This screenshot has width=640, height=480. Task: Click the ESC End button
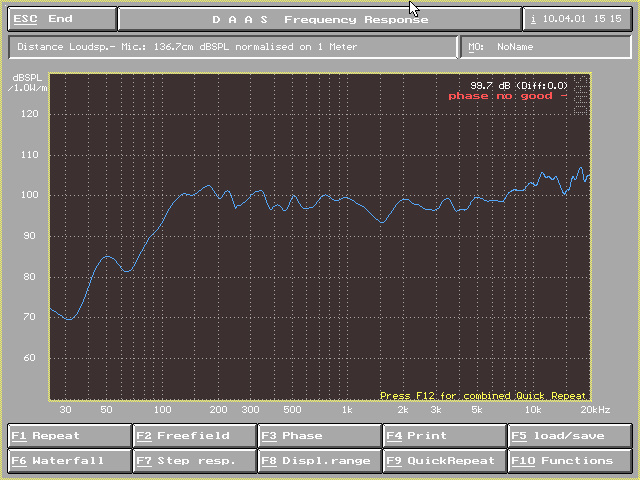pyautogui.click(x=61, y=19)
